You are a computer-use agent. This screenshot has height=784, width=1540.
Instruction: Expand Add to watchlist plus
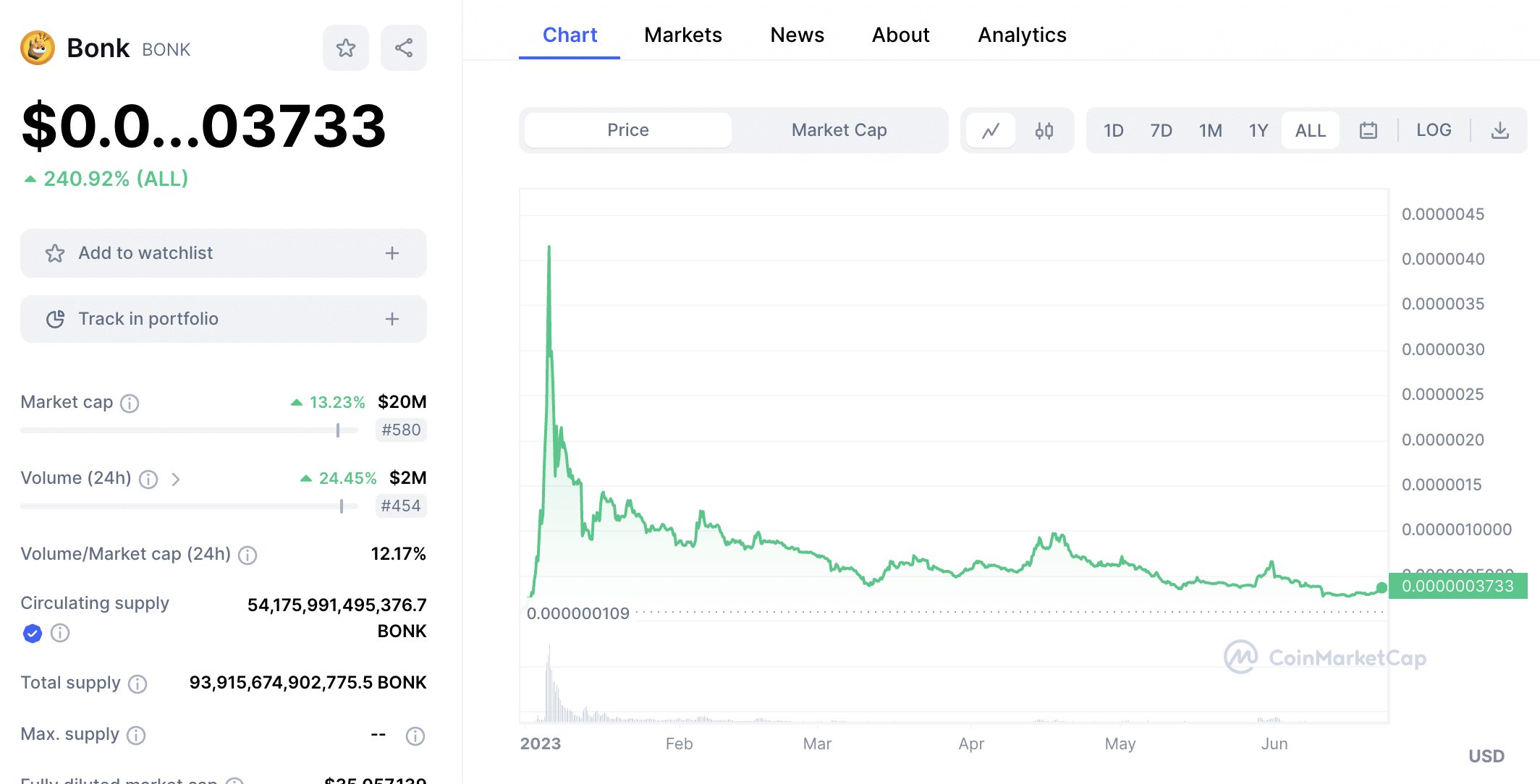click(x=392, y=253)
